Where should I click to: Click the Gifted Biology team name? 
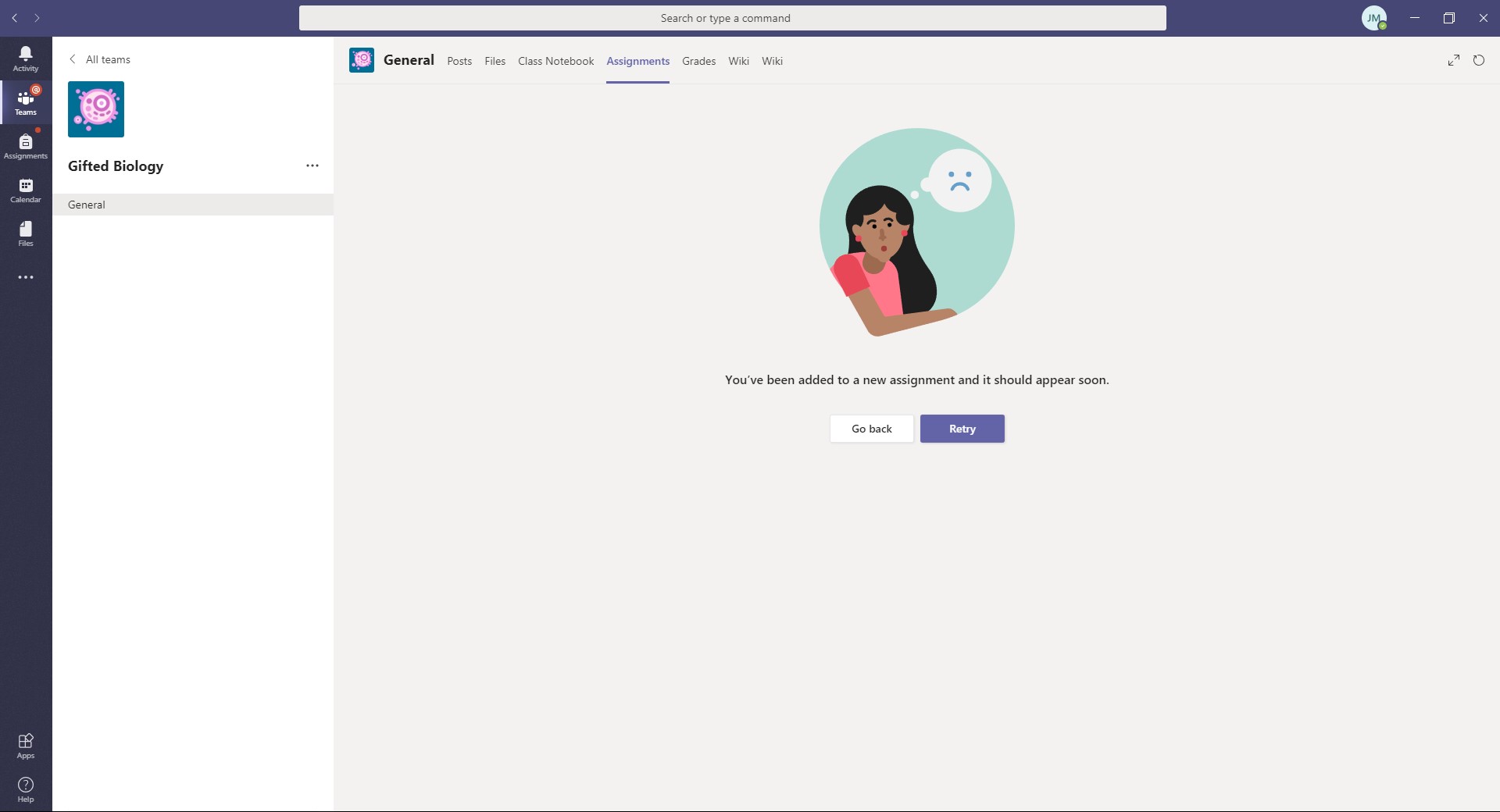(116, 166)
